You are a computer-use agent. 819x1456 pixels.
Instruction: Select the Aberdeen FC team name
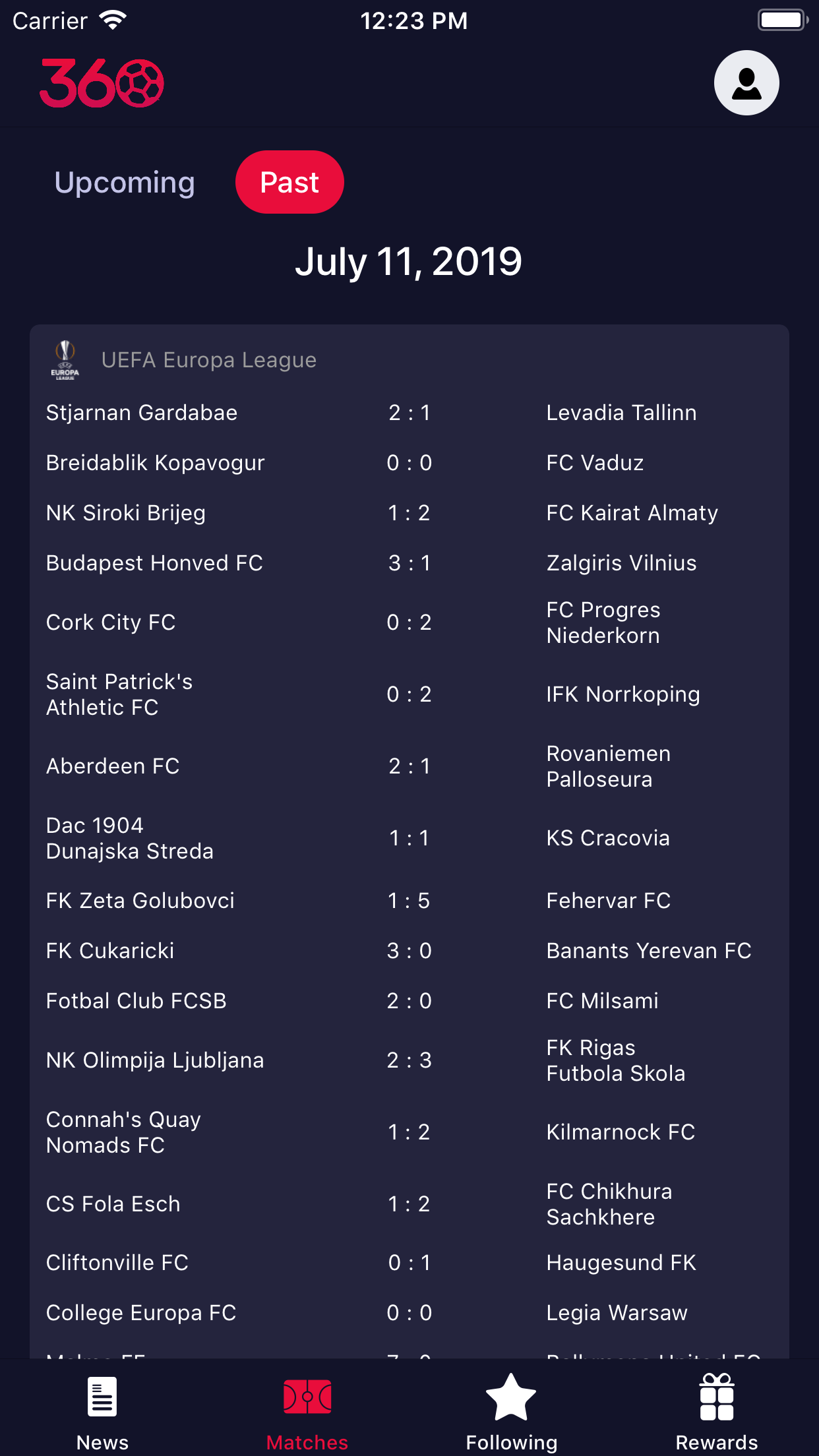(113, 766)
